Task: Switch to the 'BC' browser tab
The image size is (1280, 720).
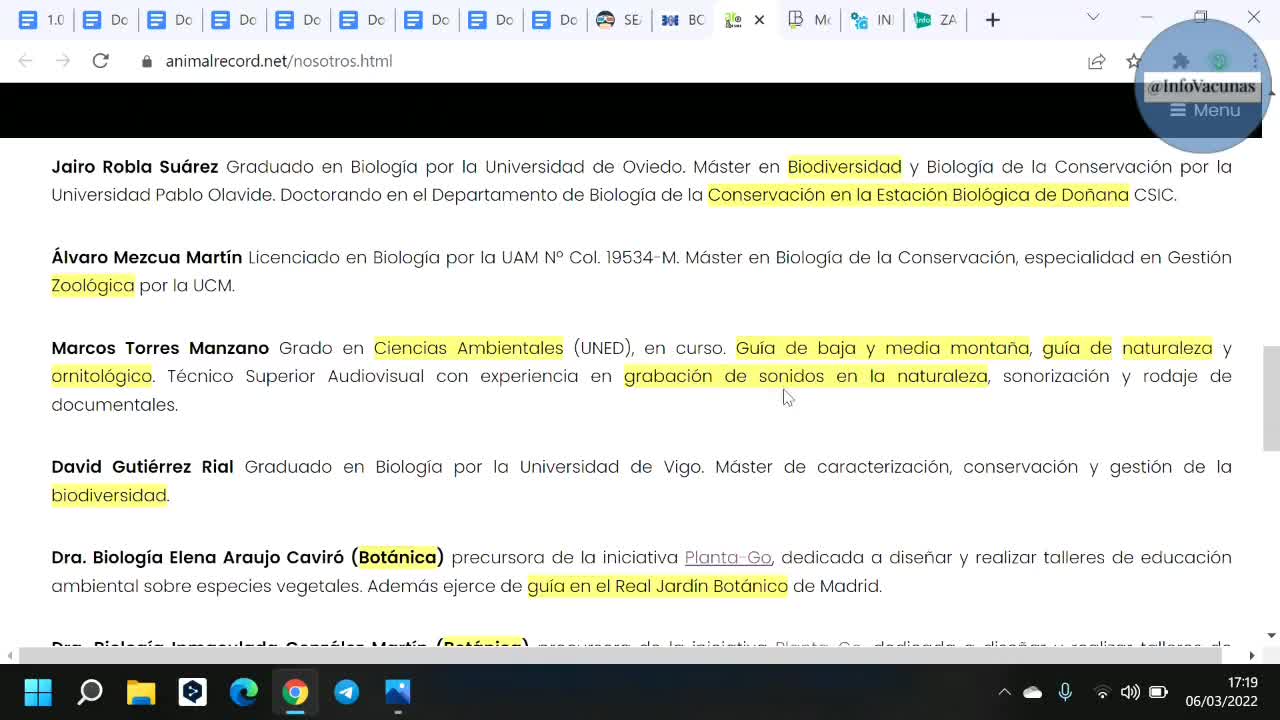Action: pos(683,20)
